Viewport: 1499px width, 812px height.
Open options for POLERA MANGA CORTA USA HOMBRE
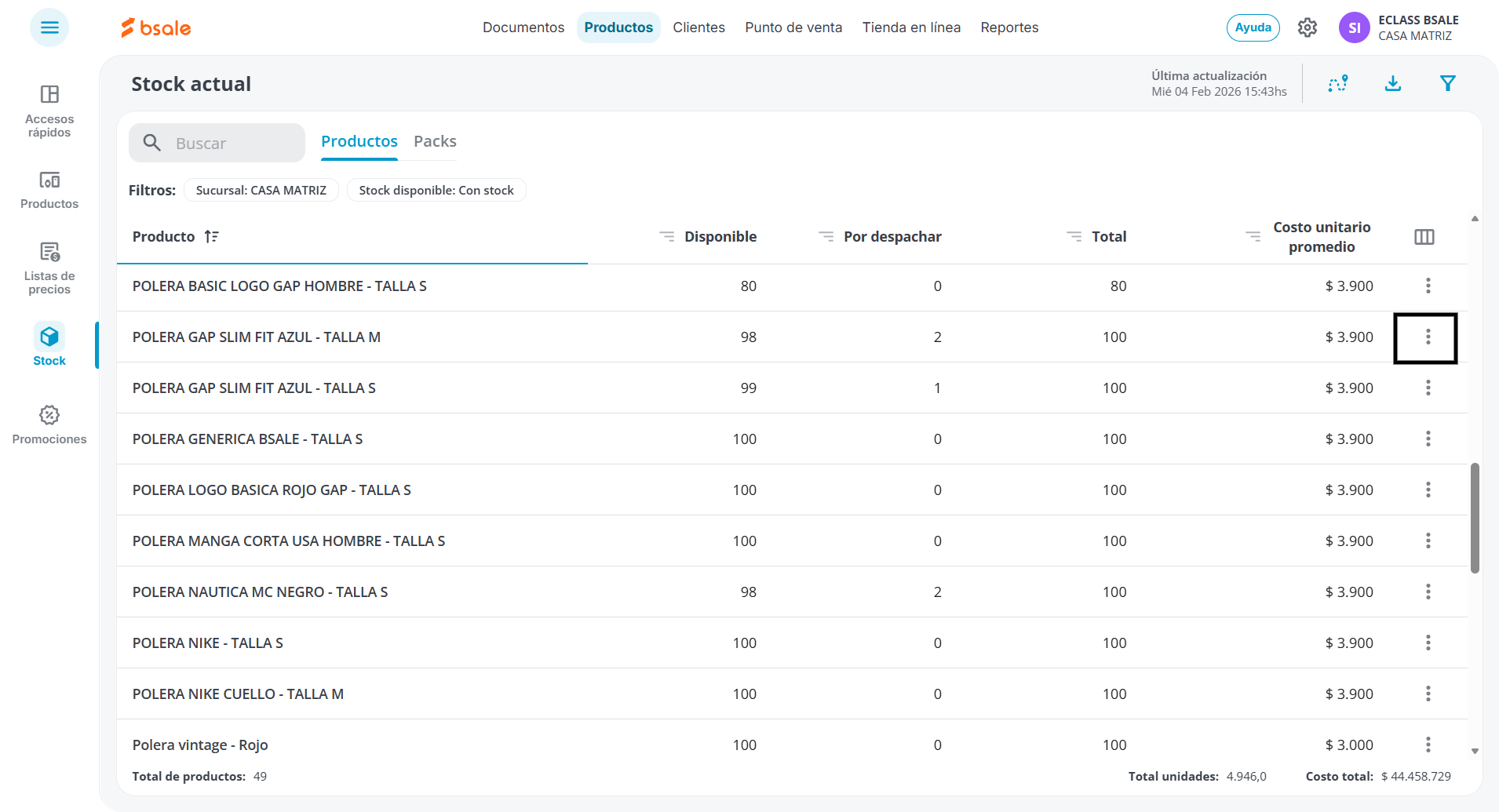point(1428,541)
